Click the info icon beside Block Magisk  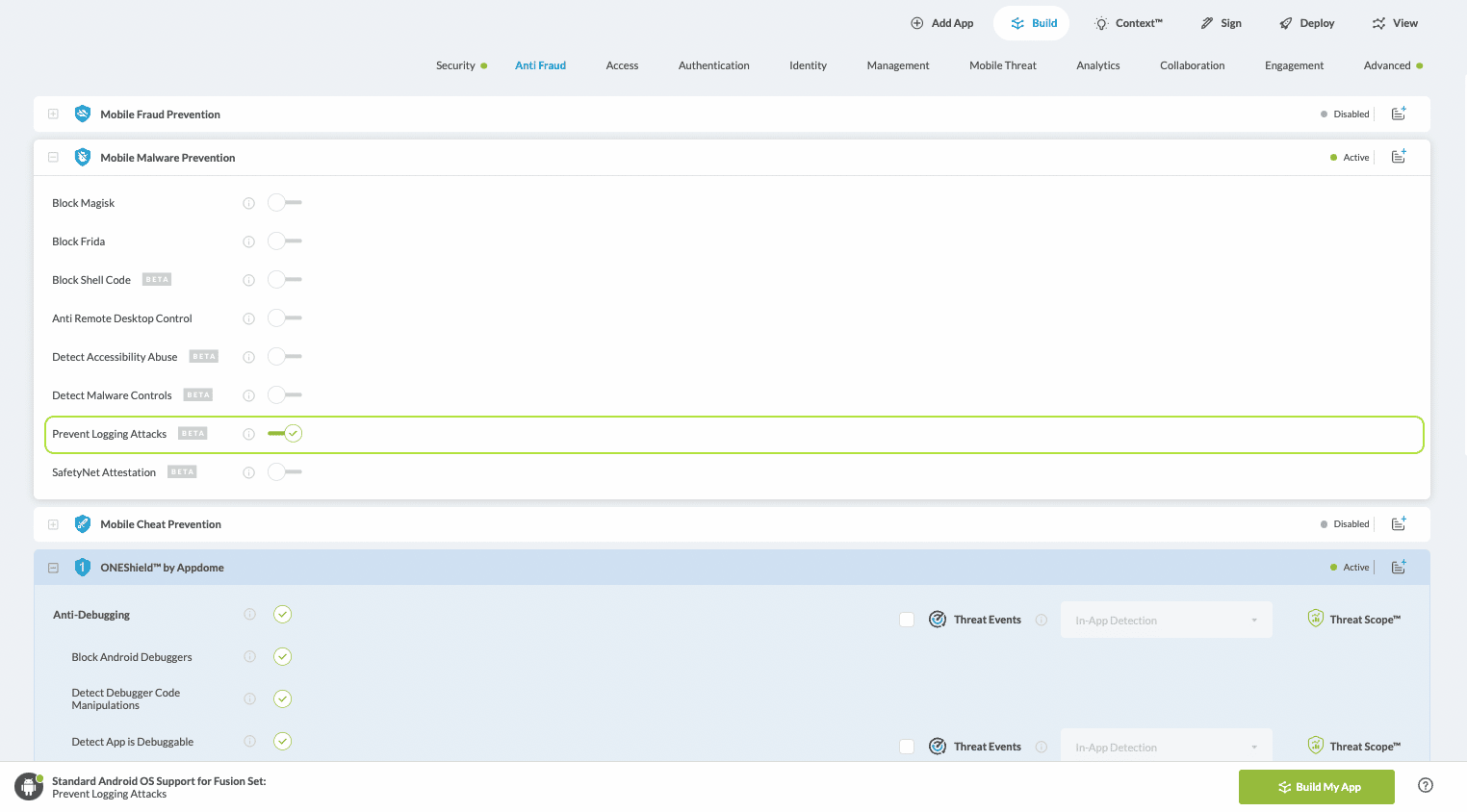[x=248, y=203]
